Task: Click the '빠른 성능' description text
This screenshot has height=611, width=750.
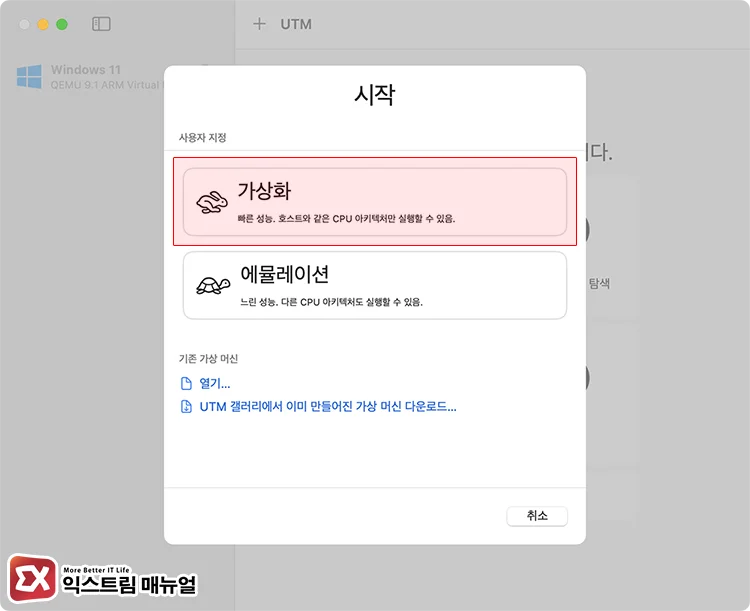Action: [346, 219]
